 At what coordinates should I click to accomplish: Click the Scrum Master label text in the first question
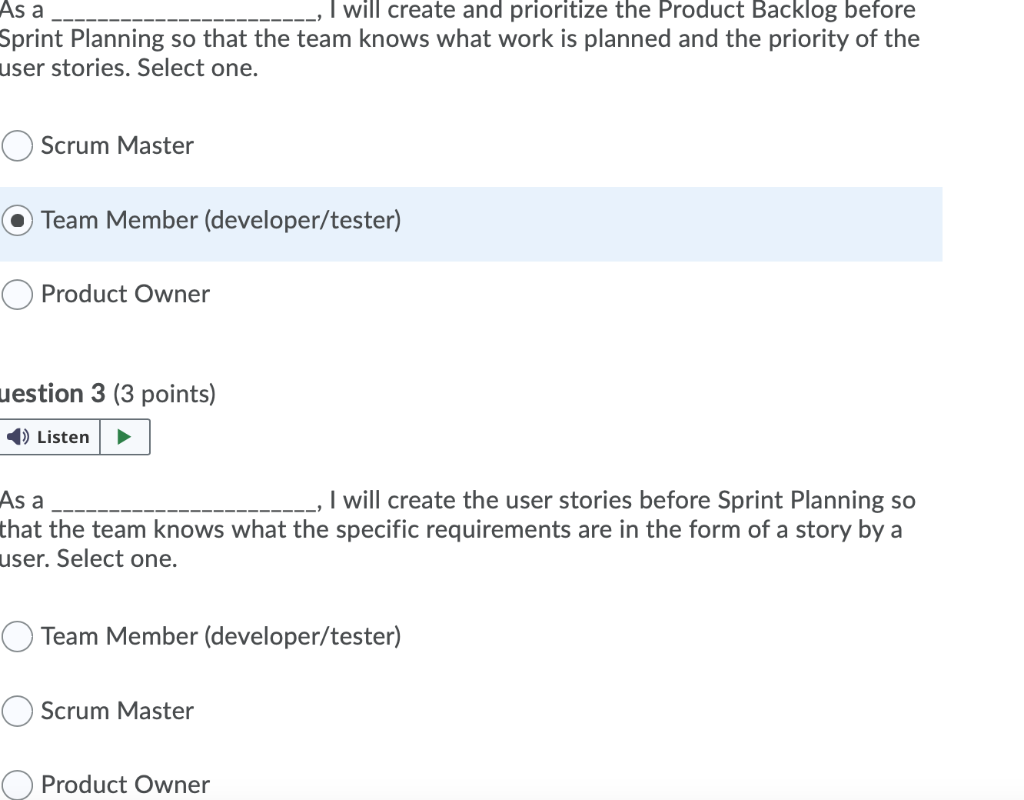pyautogui.click(x=116, y=146)
